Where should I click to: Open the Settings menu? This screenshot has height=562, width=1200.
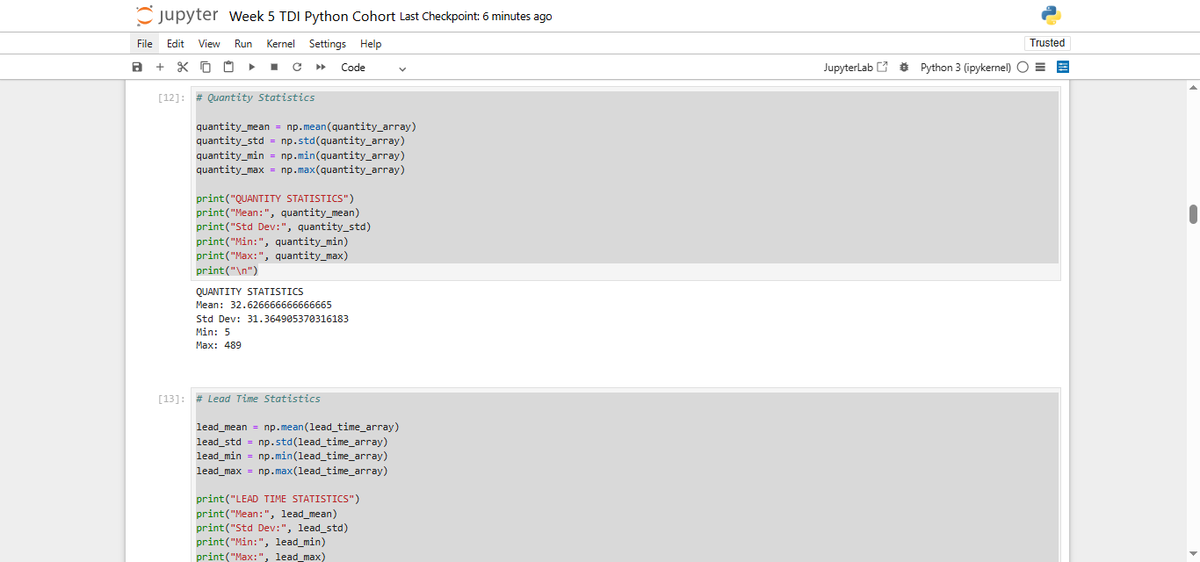[327, 43]
